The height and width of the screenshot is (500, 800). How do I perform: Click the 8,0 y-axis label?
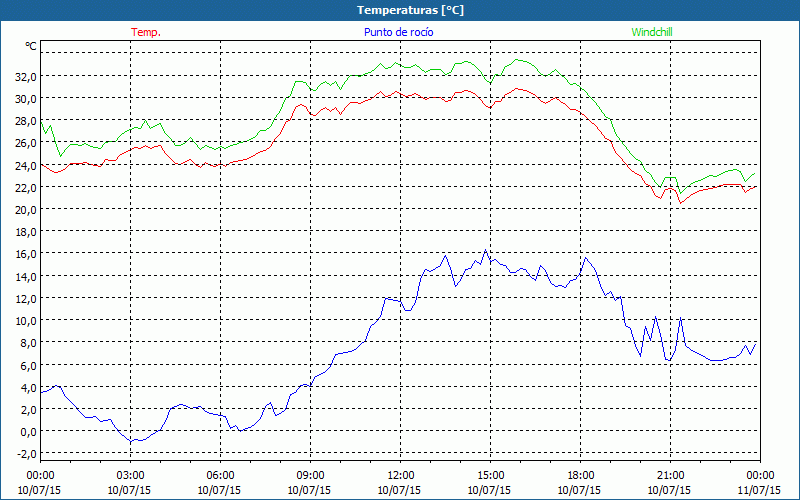[28, 343]
